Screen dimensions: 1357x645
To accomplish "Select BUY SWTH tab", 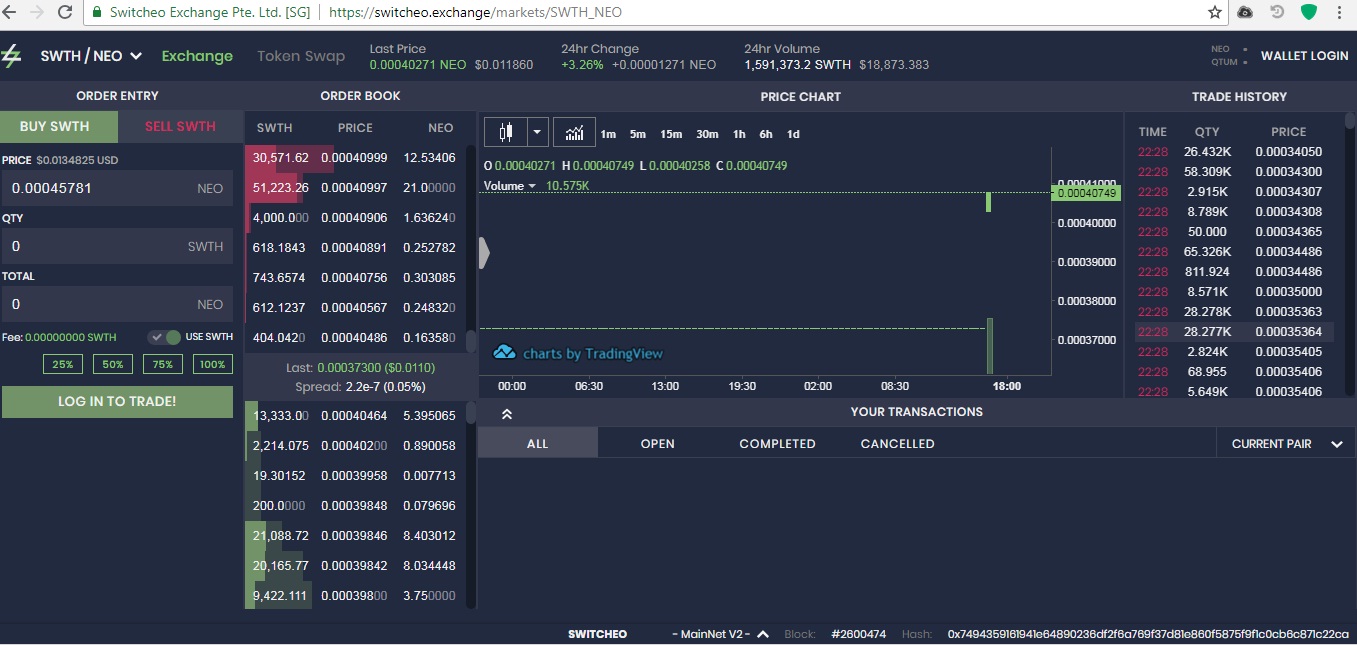I will coord(59,126).
